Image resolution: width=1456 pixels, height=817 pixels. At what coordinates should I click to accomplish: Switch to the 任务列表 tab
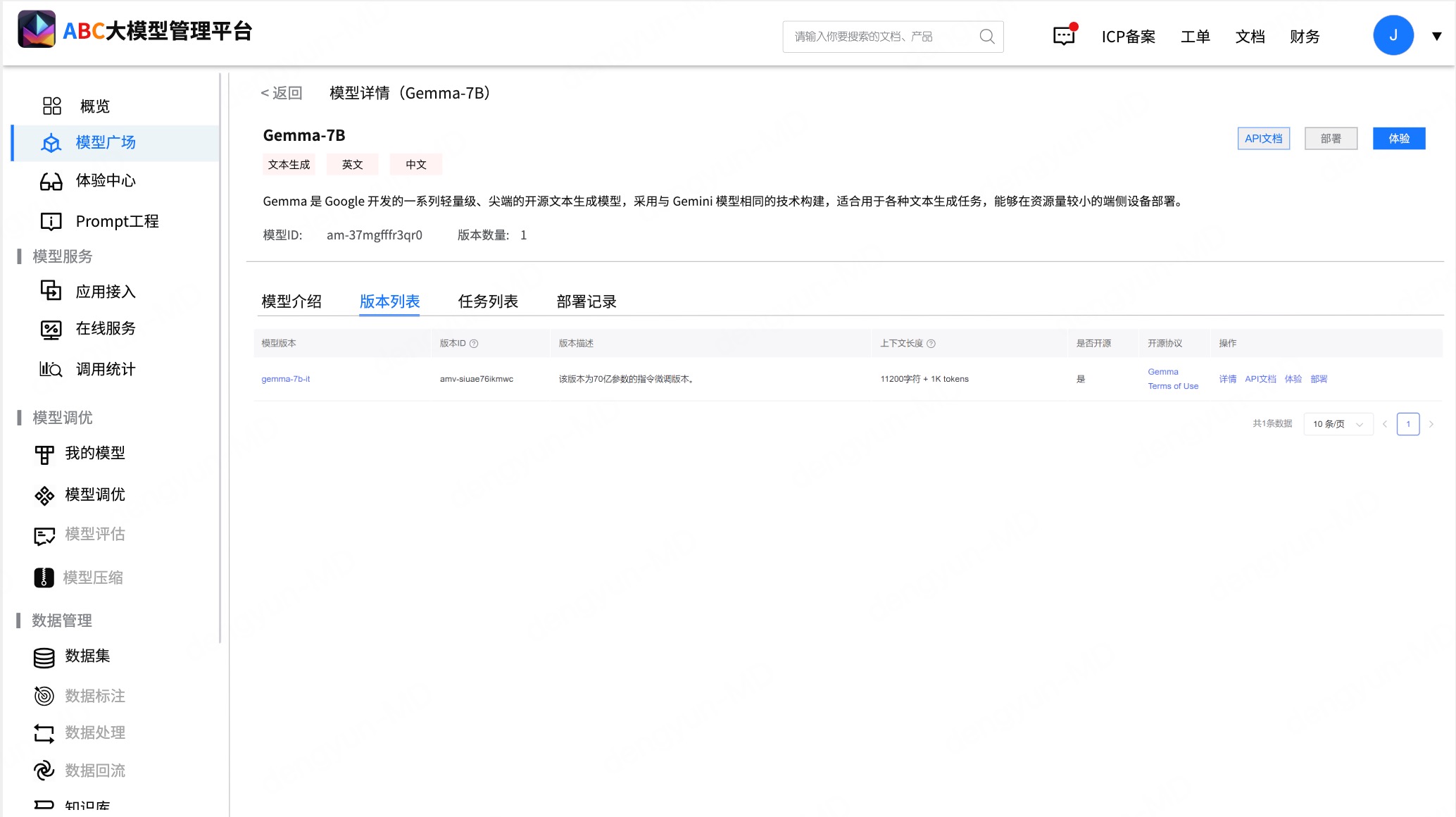coord(488,301)
